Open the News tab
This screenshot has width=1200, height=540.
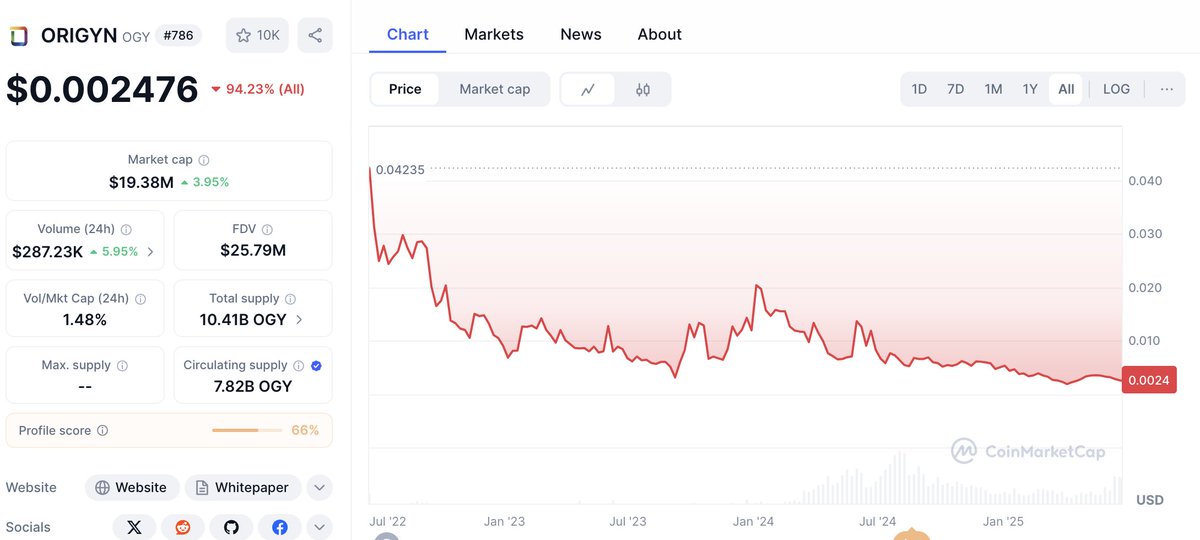pos(581,34)
